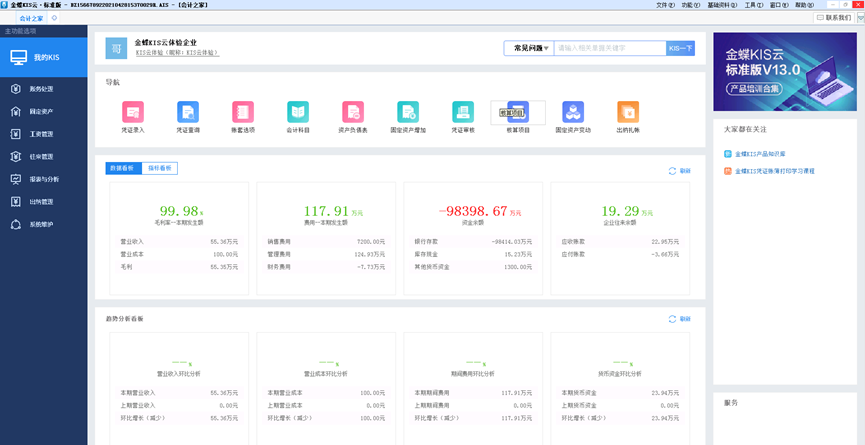
Task: Click the icon right of 联系我们
Action: pos(861,18)
